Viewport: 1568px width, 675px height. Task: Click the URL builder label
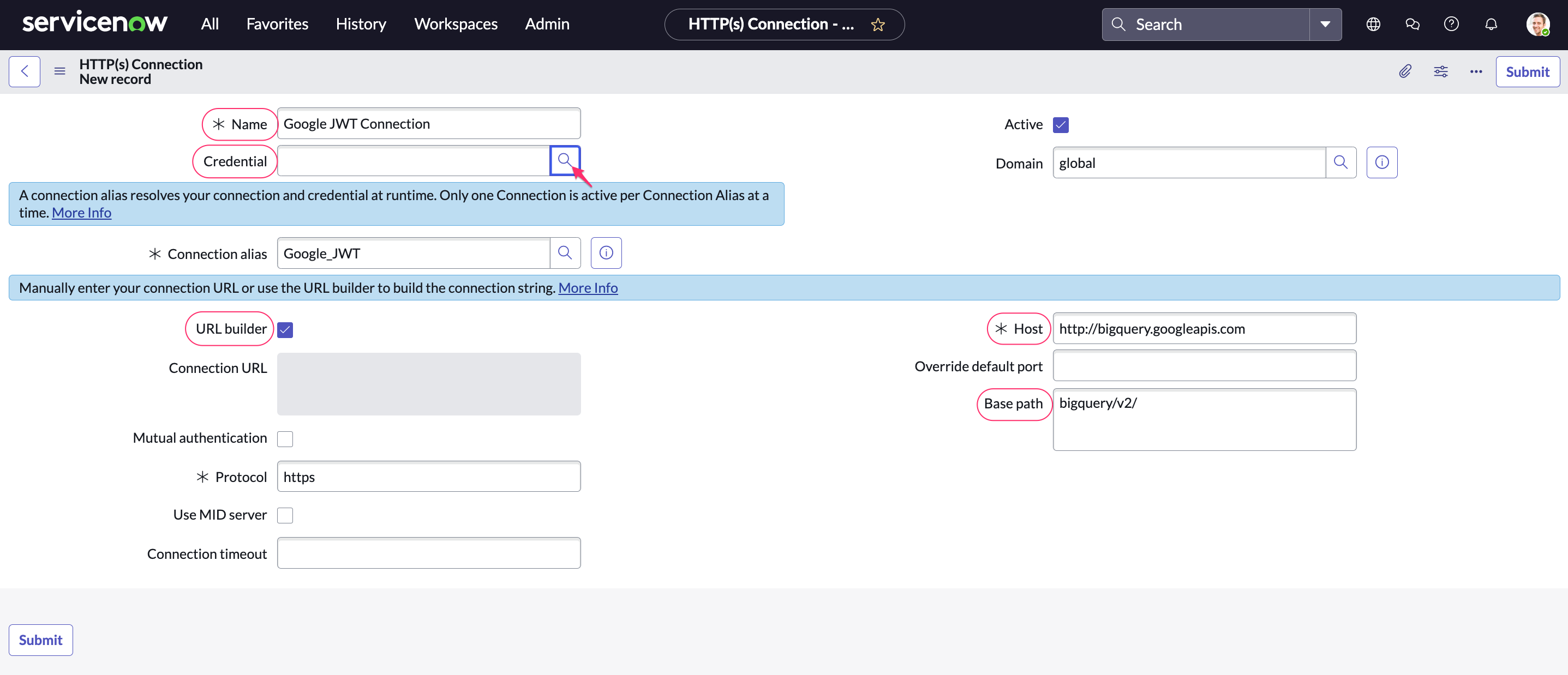coord(231,328)
